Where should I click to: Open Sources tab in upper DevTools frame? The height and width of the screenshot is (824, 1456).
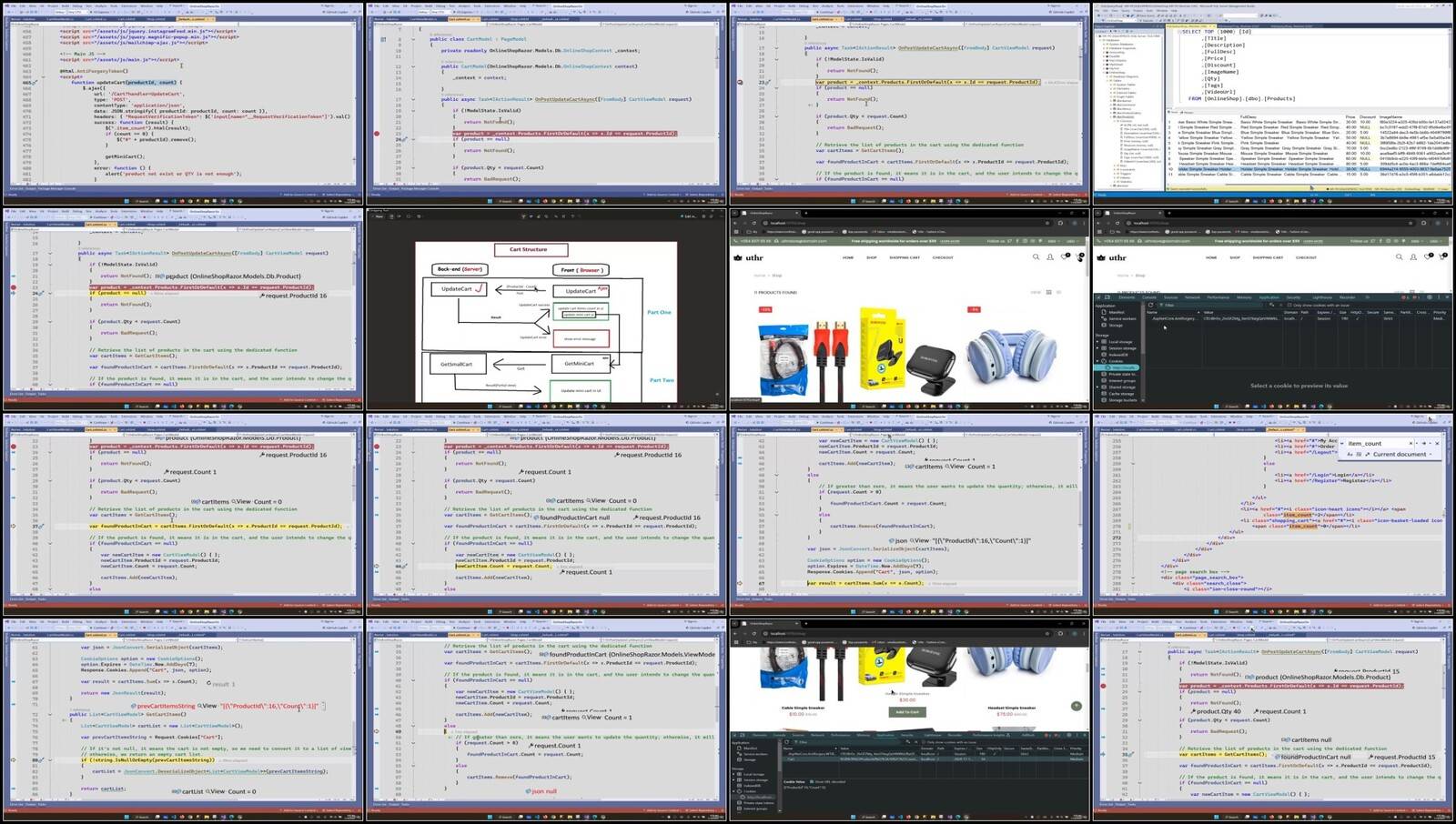coord(1170,296)
